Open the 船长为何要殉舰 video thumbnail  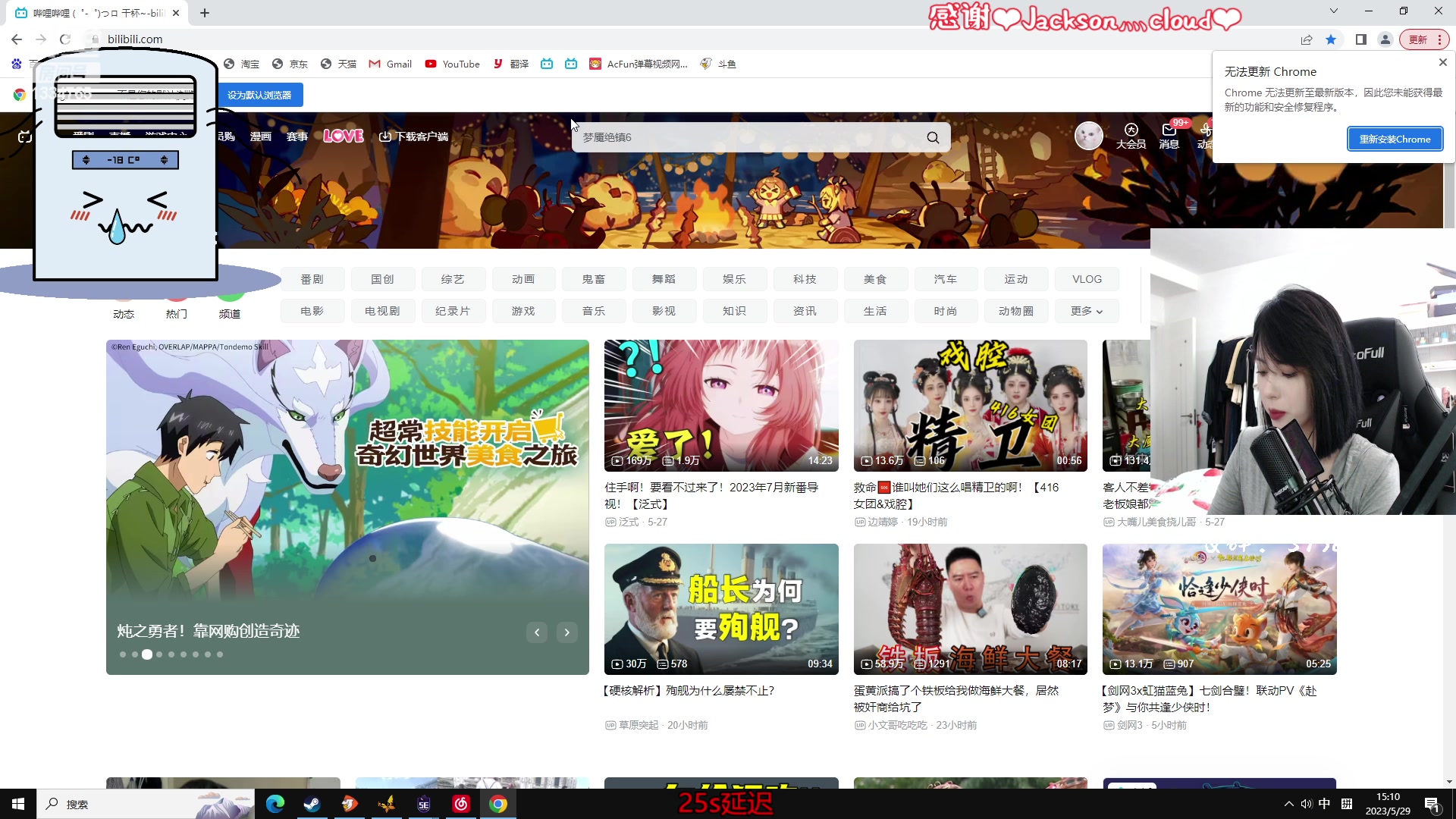pos(721,609)
